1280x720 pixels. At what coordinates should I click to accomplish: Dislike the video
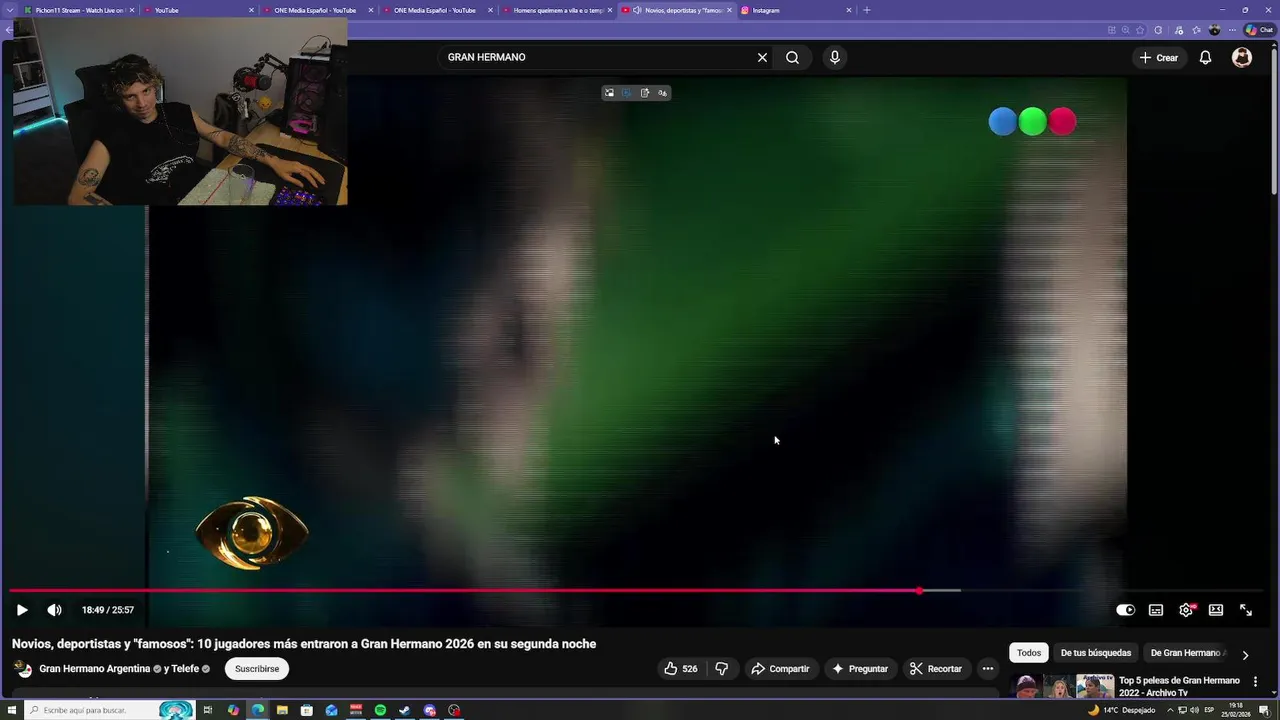[x=721, y=669]
